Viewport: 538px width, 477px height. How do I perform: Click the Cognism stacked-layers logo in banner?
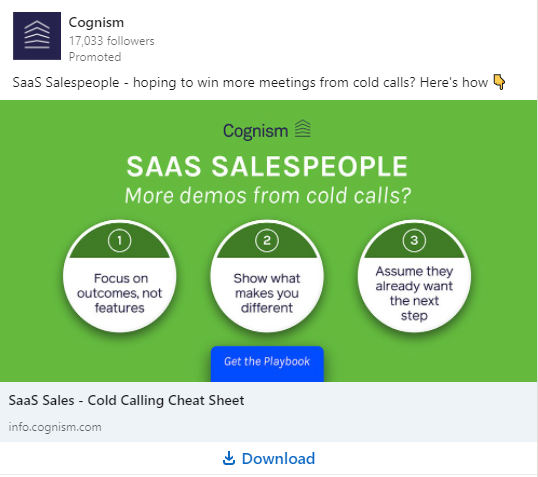click(x=303, y=129)
